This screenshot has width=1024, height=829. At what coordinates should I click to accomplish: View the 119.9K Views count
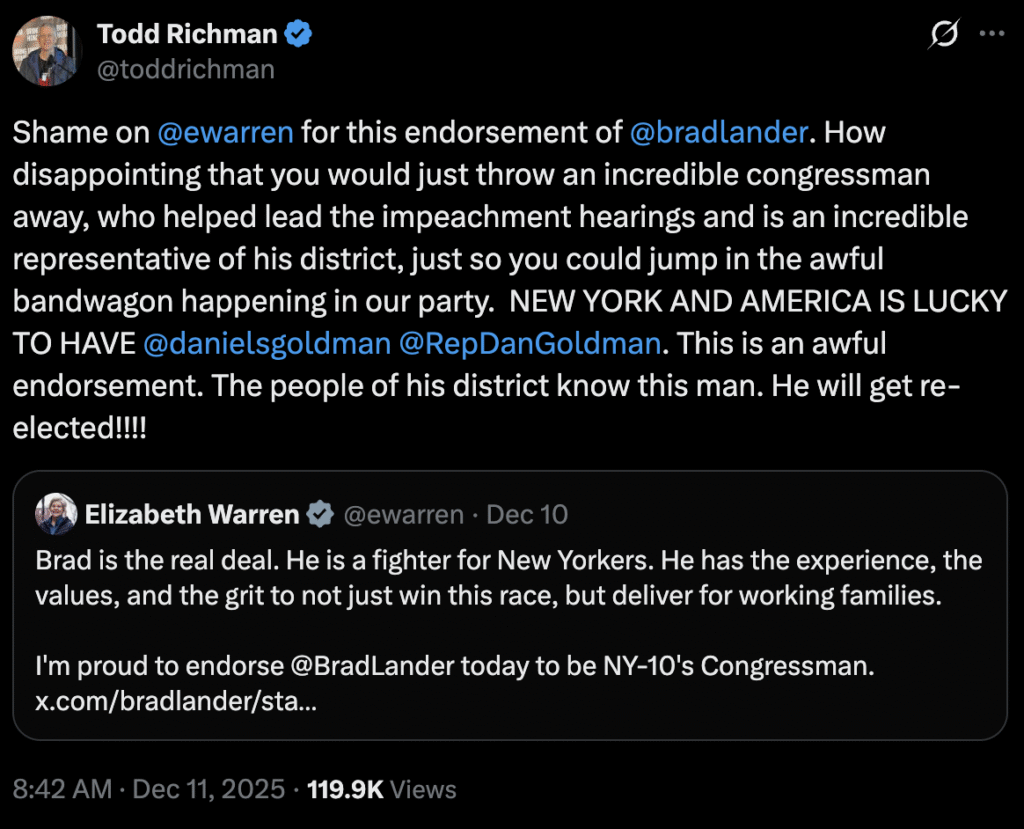coord(381,789)
